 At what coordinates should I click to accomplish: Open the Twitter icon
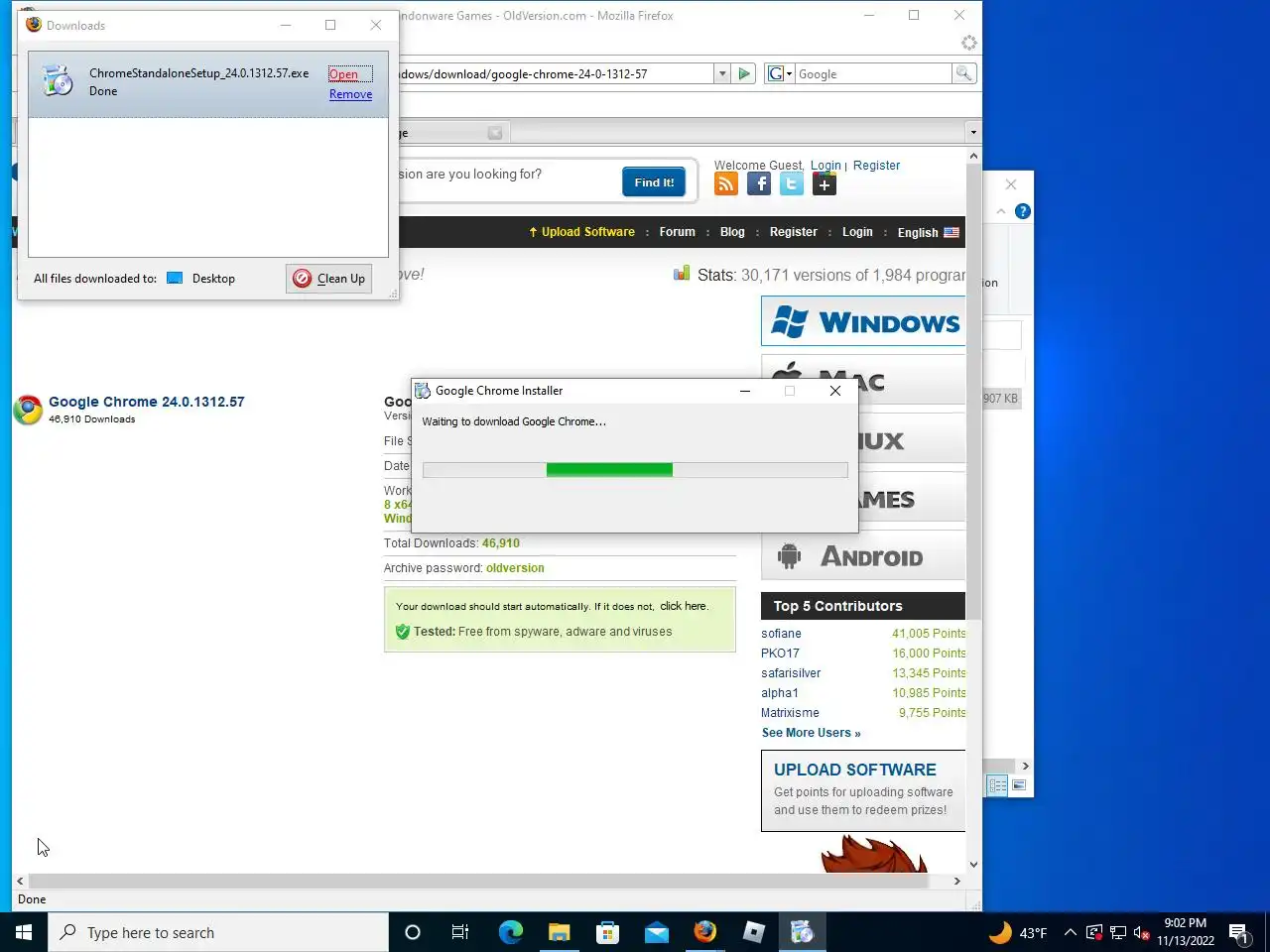tap(792, 183)
